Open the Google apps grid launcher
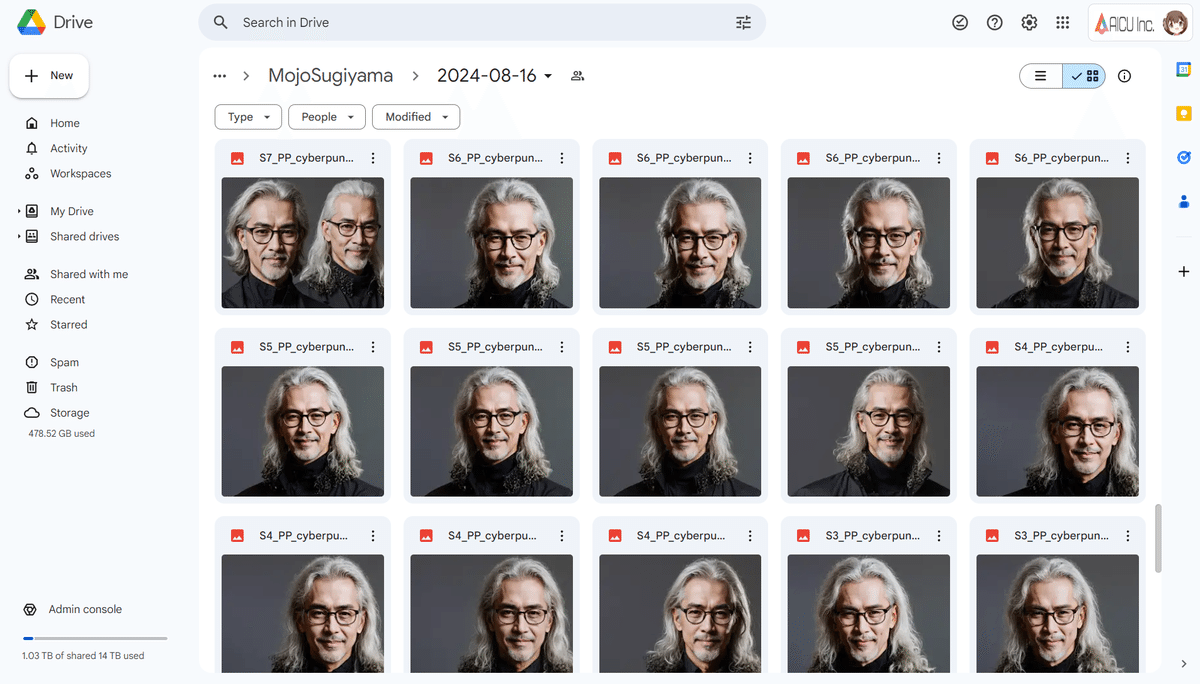This screenshot has width=1200, height=684. point(1063,22)
